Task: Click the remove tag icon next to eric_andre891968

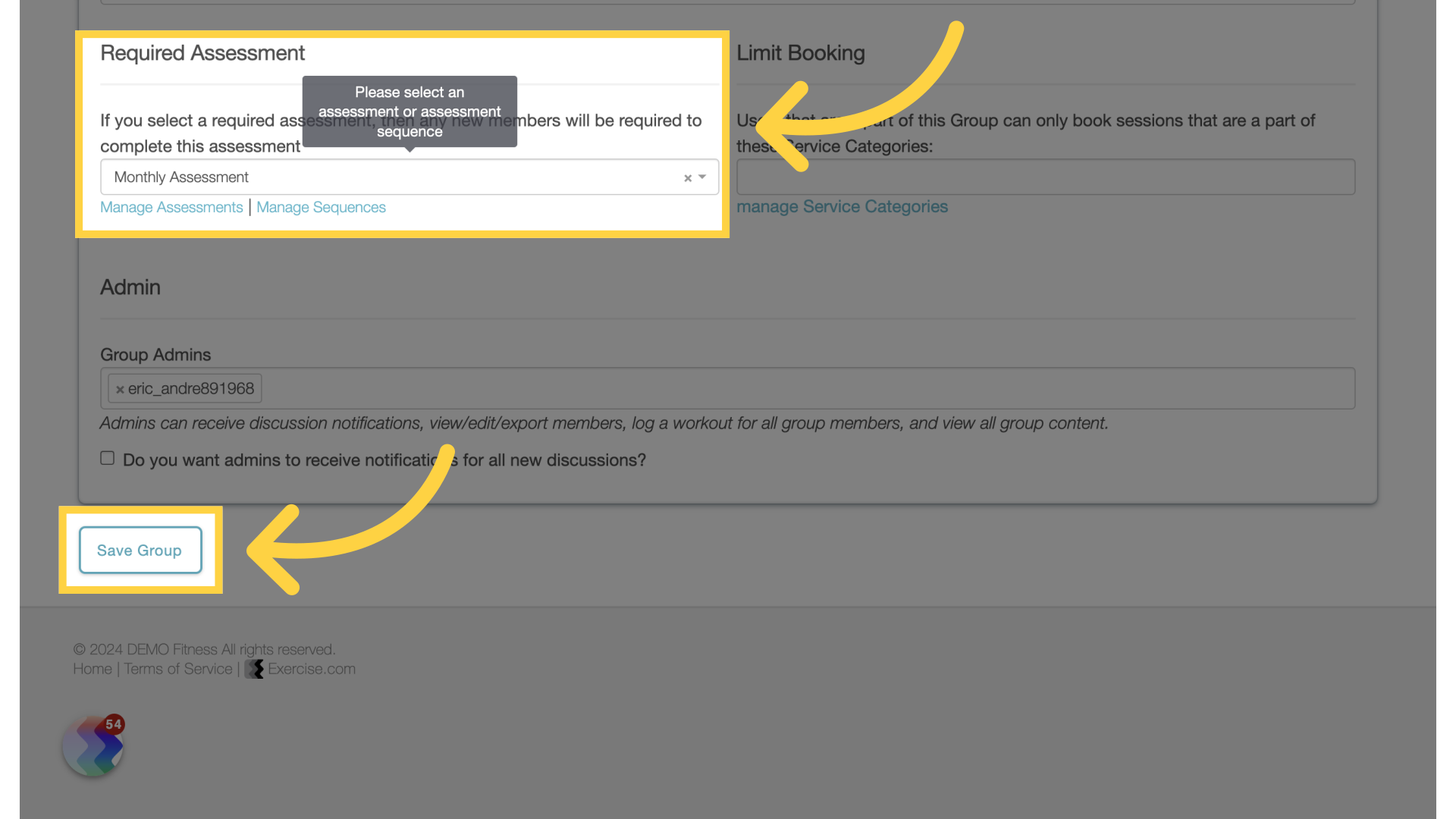Action: [x=119, y=388]
